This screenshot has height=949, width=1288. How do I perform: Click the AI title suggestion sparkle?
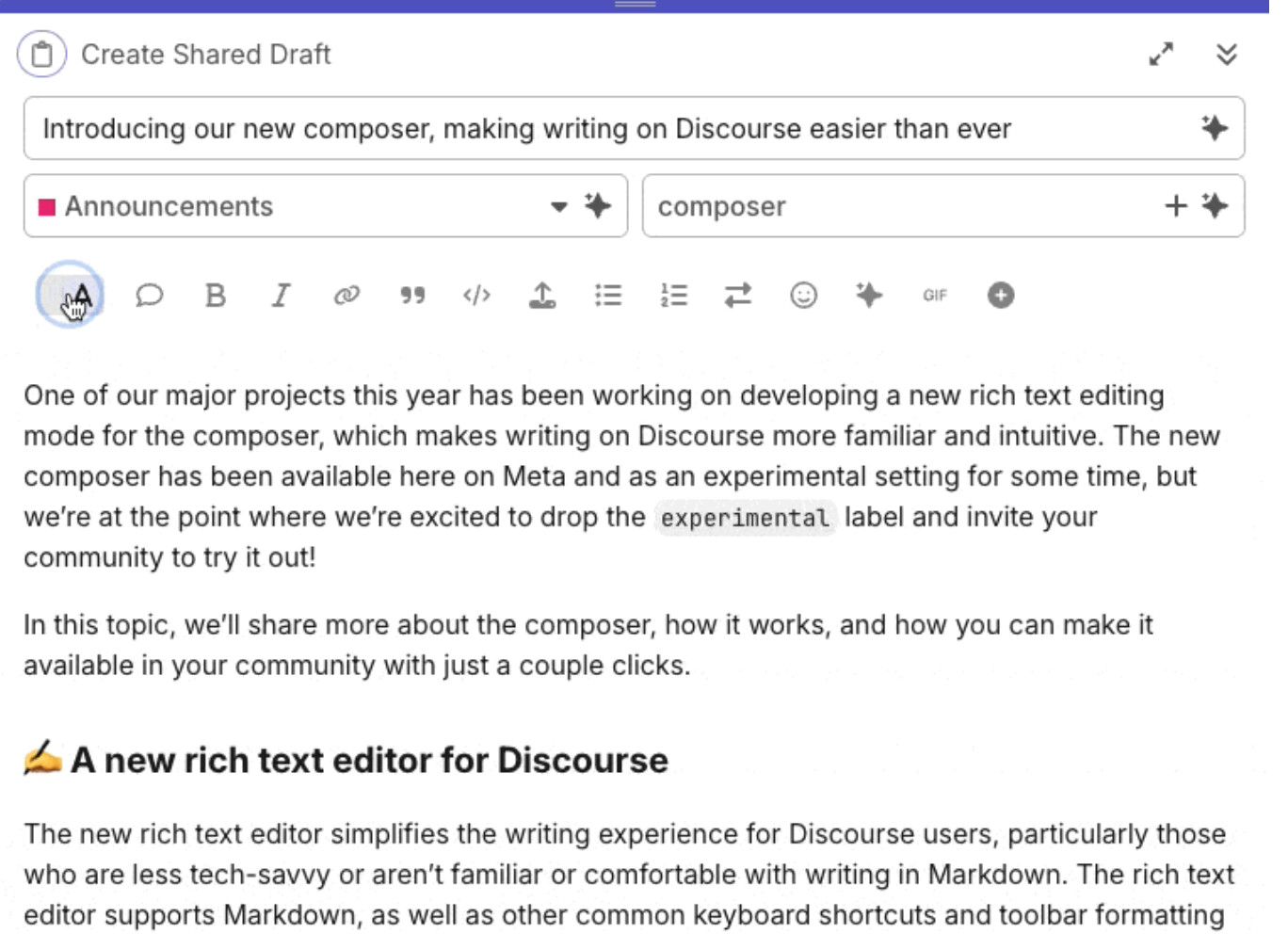1215,127
